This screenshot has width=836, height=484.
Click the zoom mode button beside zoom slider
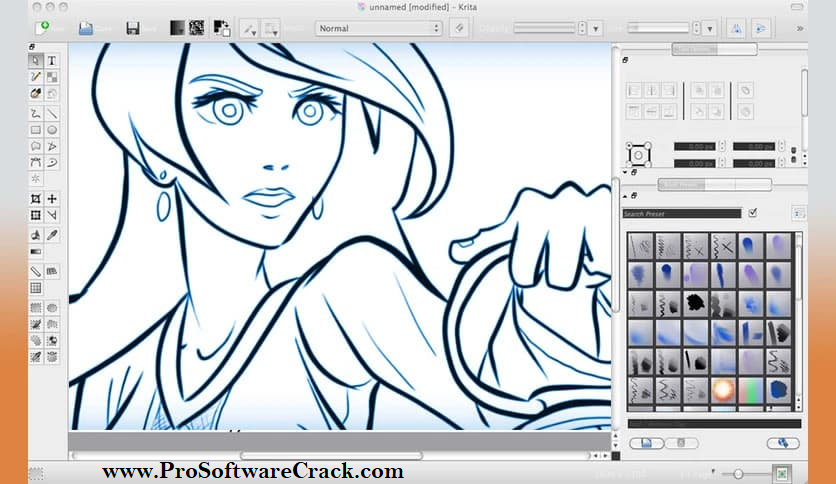pos(783,473)
